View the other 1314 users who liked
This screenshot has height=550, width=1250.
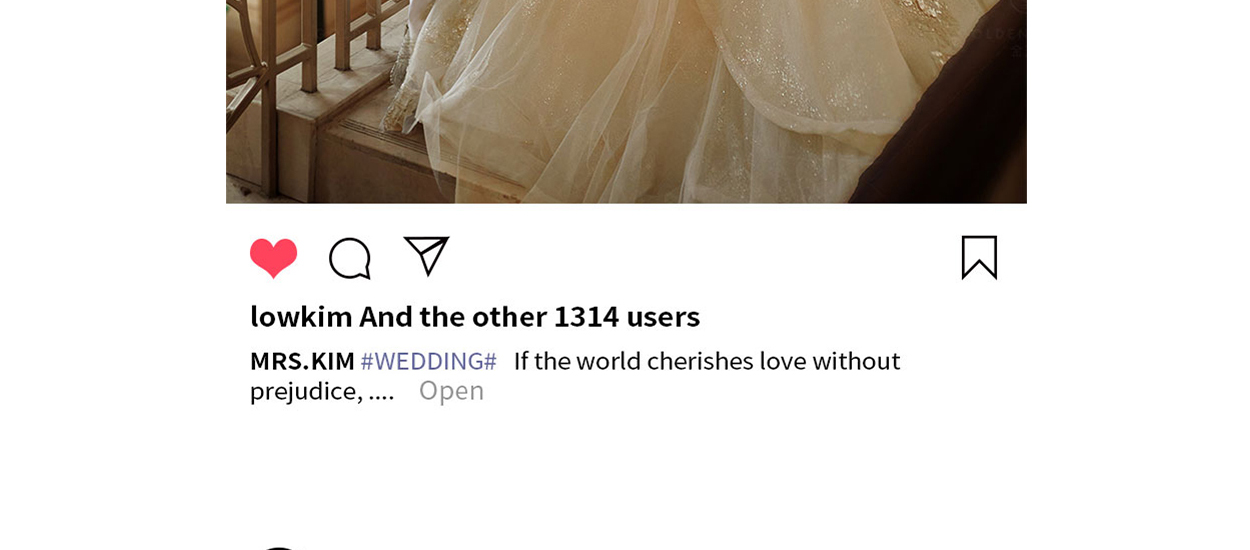(530, 316)
